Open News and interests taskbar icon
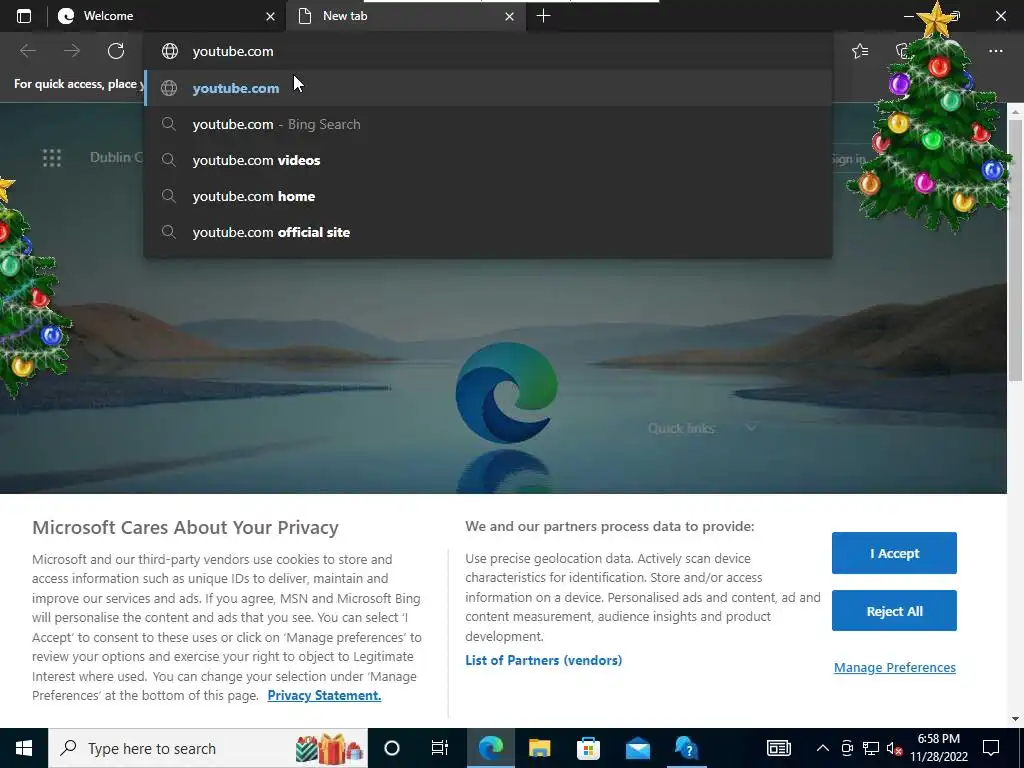Viewport: 1024px width, 768px height. tap(778, 748)
